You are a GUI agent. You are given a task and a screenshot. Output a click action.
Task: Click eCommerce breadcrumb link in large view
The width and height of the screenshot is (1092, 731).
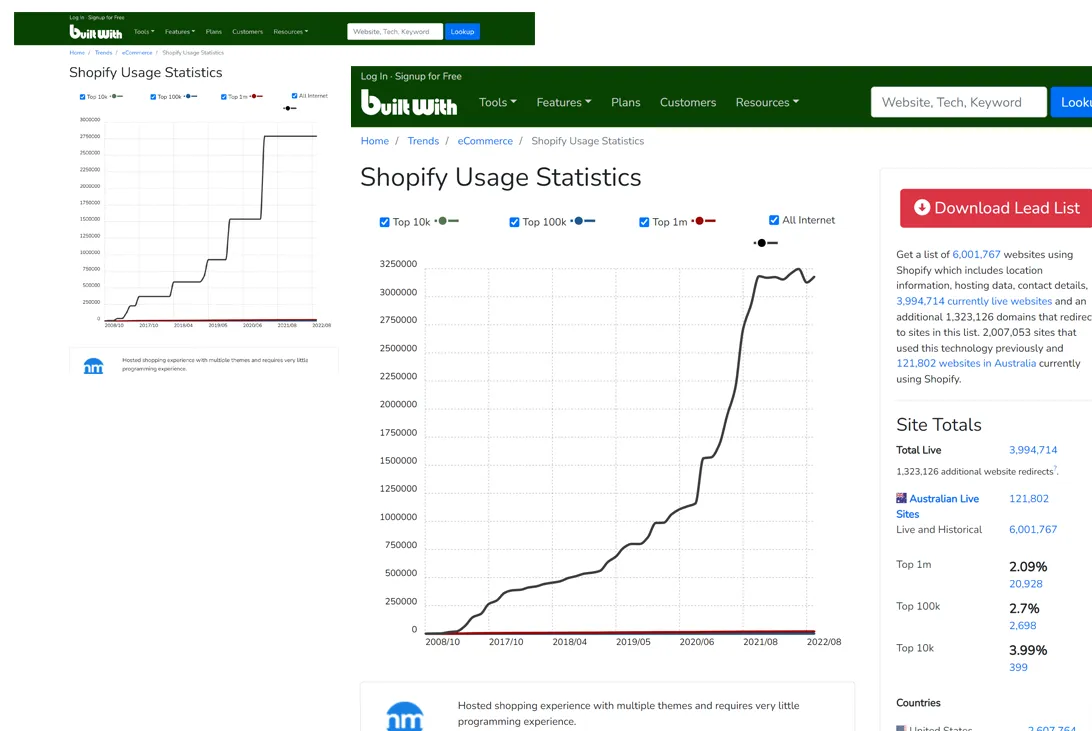tap(485, 141)
